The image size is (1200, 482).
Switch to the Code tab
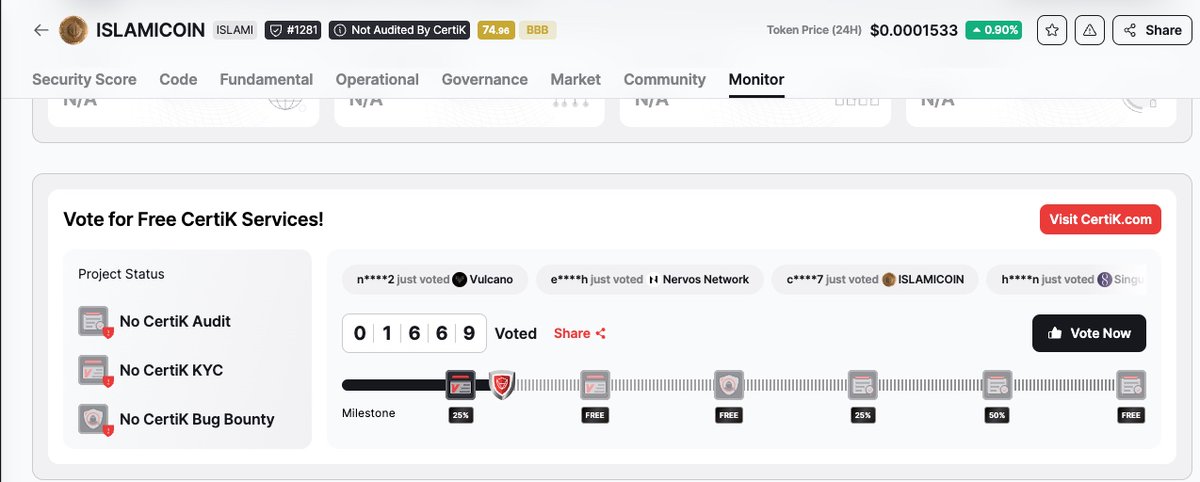click(178, 79)
